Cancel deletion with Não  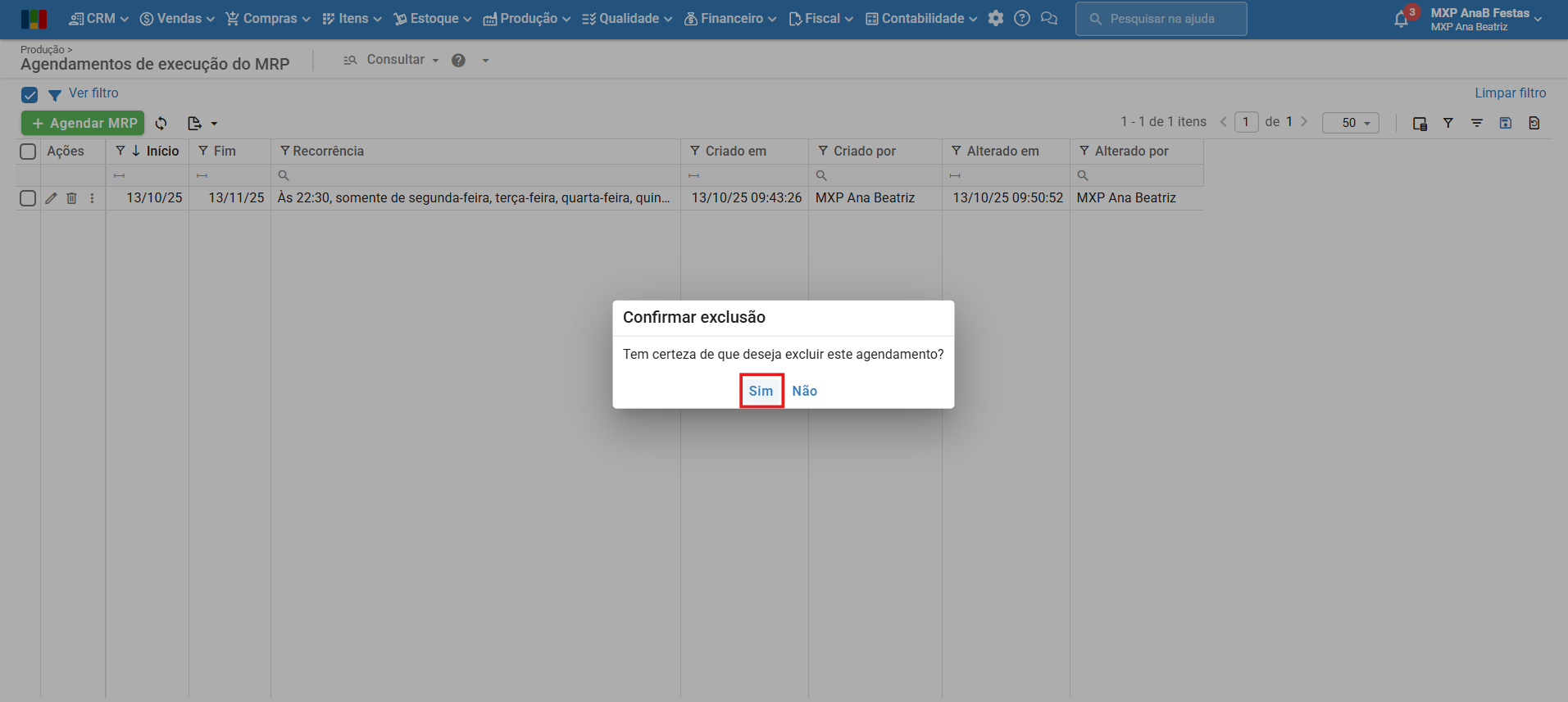(805, 391)
